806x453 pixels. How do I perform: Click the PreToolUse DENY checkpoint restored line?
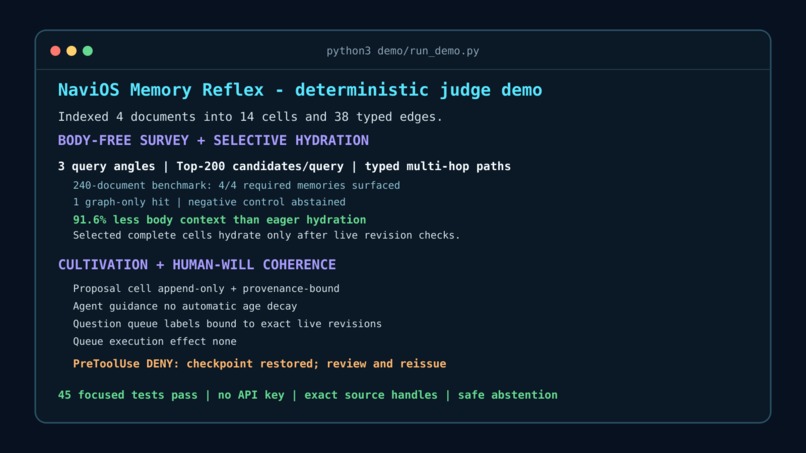(260, 364)
